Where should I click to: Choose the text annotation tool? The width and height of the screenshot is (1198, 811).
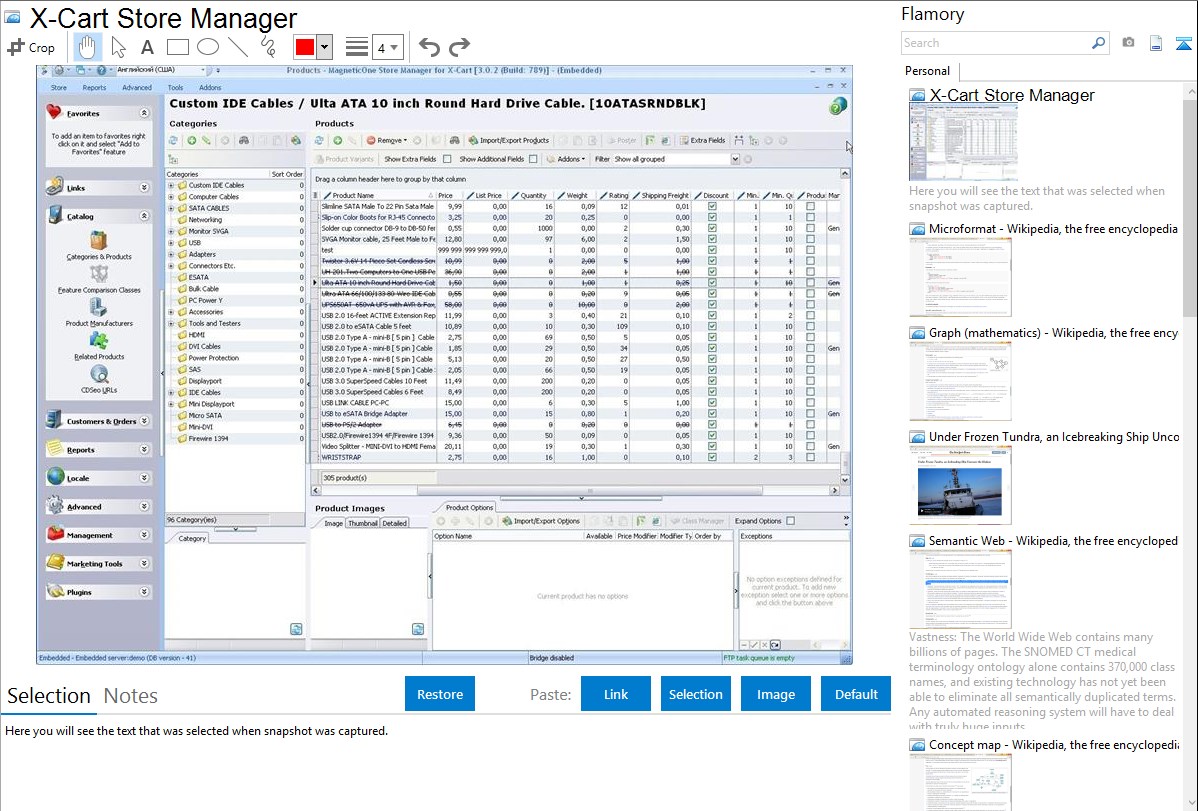(x=147, y=47)
